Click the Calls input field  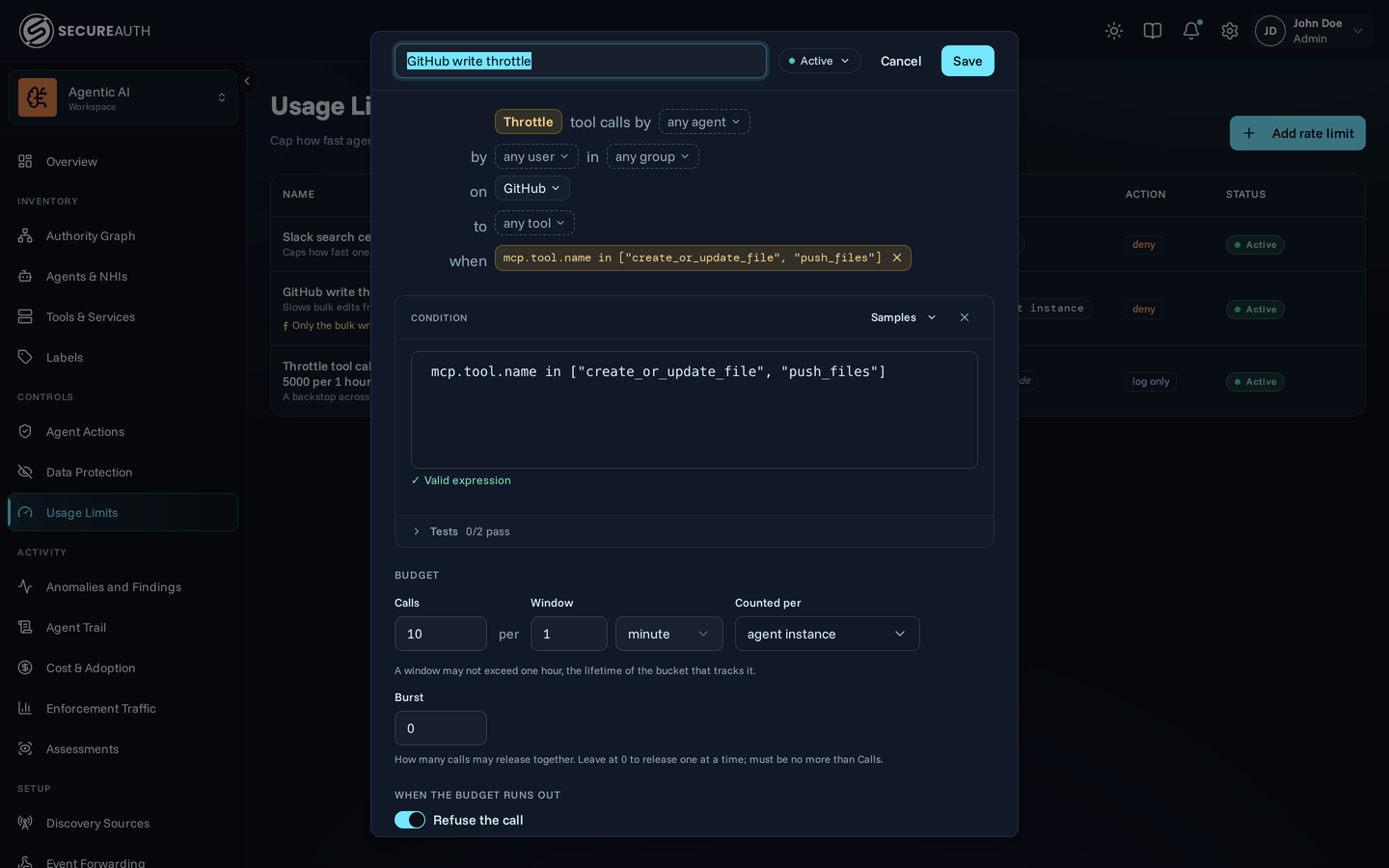tap(441, 634)
